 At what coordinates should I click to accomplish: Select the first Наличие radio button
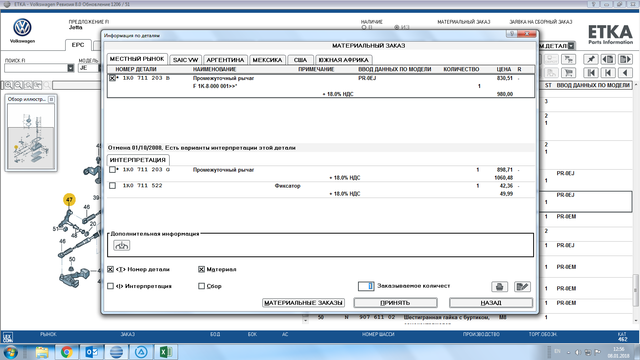tap(364, 27)
